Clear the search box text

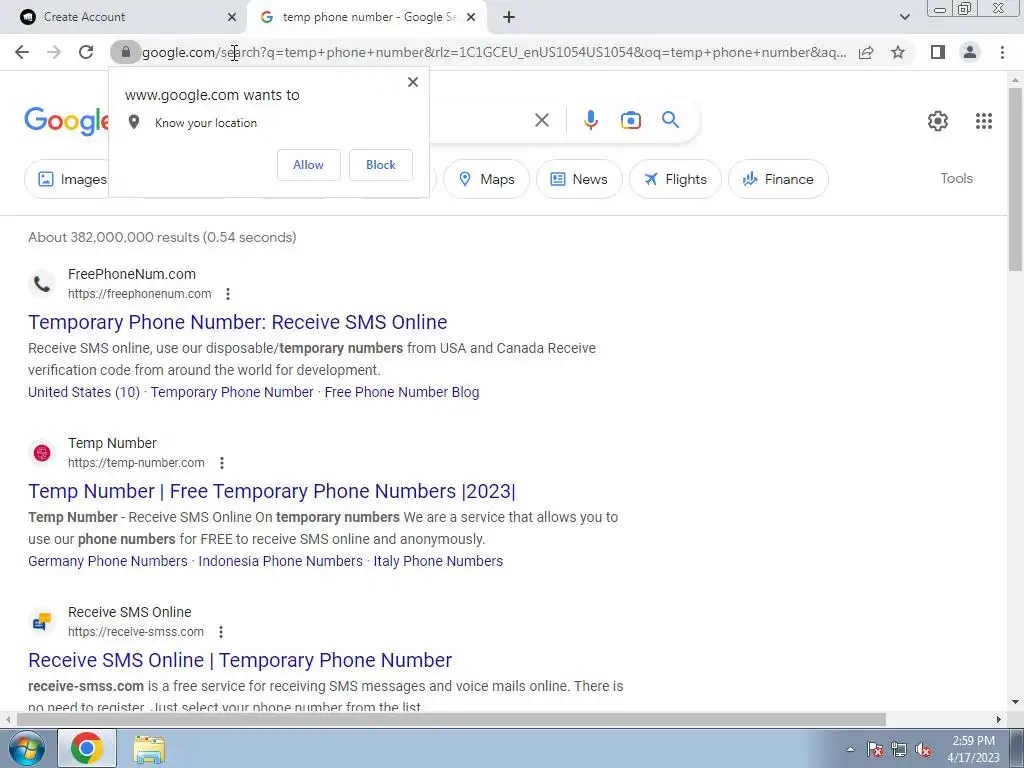[x=541, y=120]
